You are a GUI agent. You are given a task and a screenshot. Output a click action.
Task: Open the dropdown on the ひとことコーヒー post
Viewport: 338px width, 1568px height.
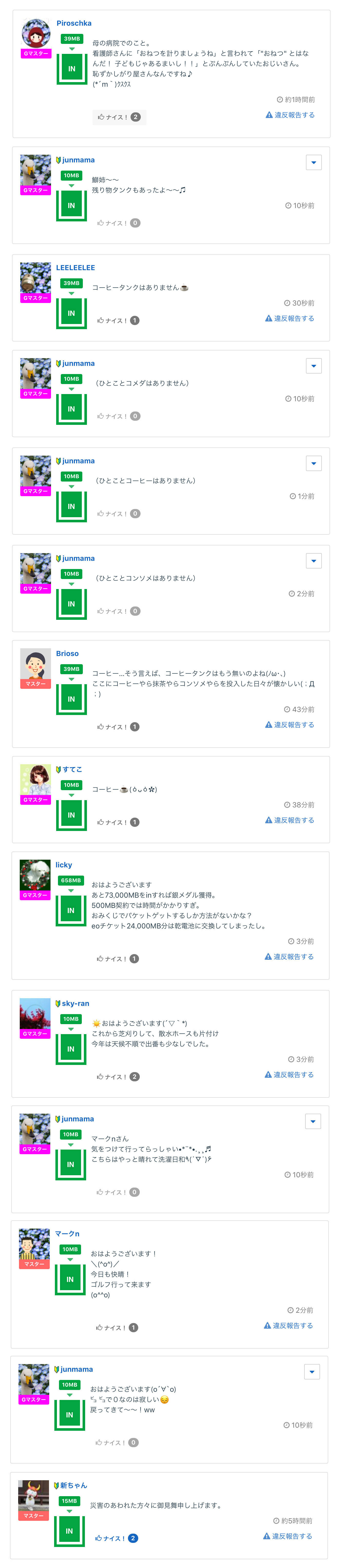pos(313,463)
